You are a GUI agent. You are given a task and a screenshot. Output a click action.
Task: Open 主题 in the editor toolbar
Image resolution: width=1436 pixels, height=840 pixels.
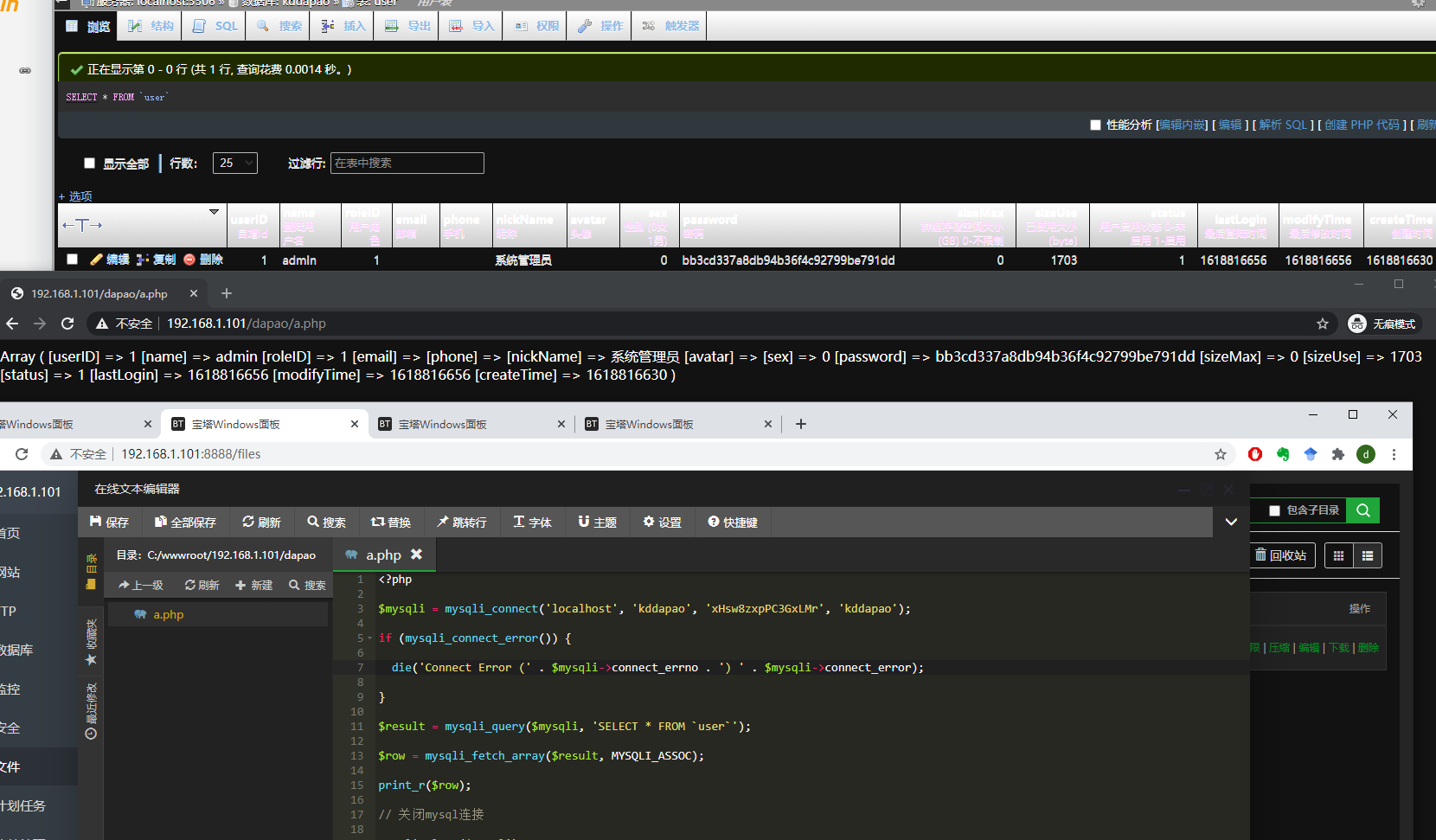point(598,522)
